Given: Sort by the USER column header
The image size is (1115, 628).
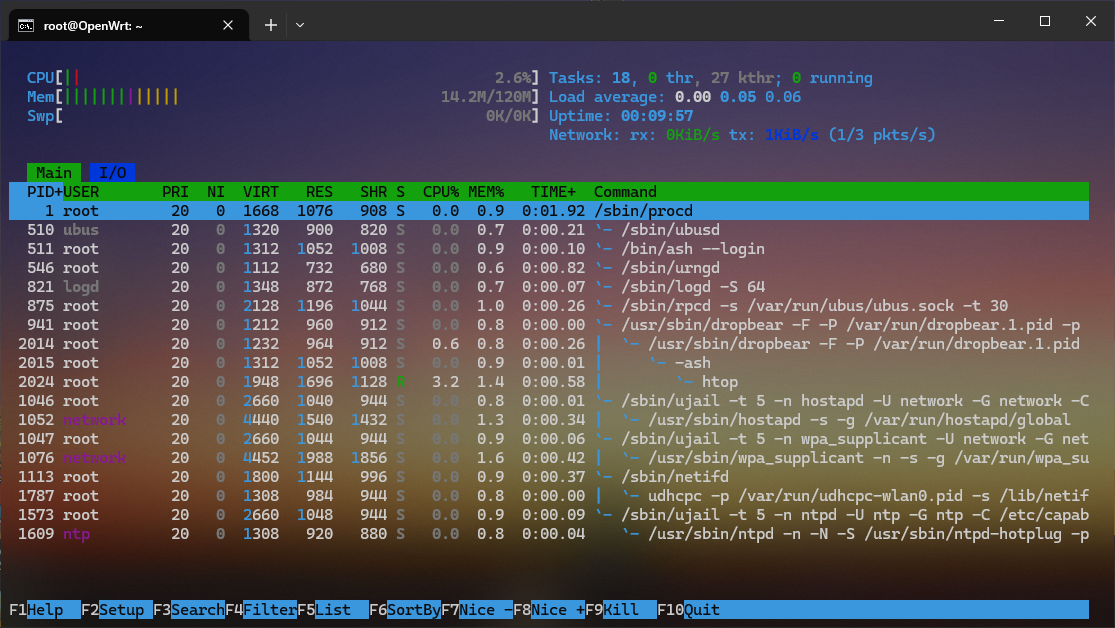Looking at the screenshot, I should (x=81, y=192).
